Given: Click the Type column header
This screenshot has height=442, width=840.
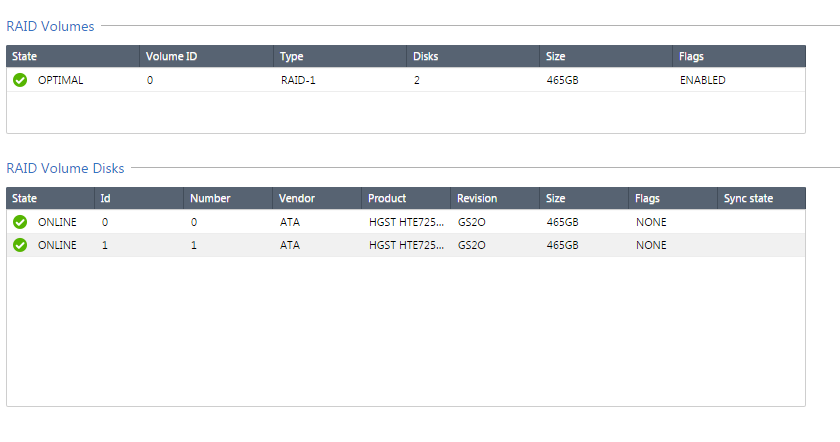Looking at the screenshot, I should point(340,56).
